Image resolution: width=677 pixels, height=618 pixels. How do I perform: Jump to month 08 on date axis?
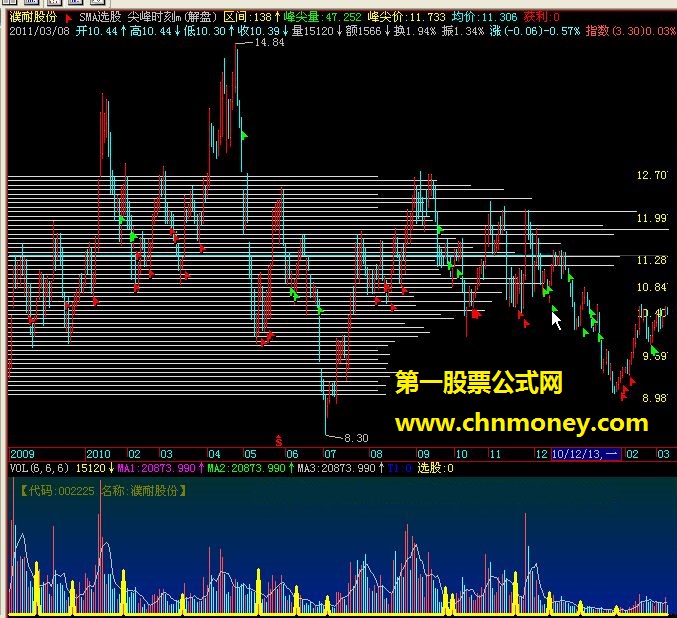(x=376, y=454)
